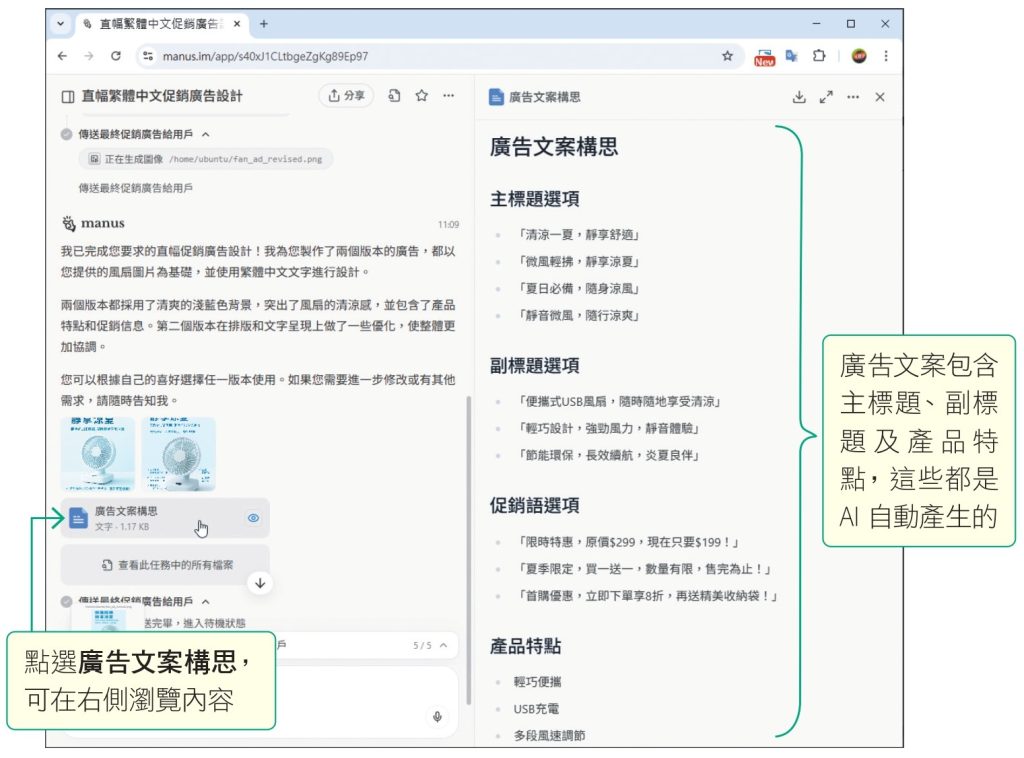Viewport: 1024px width, 758px height.
Task: Open a new browser tab
Action: [264, 23]
